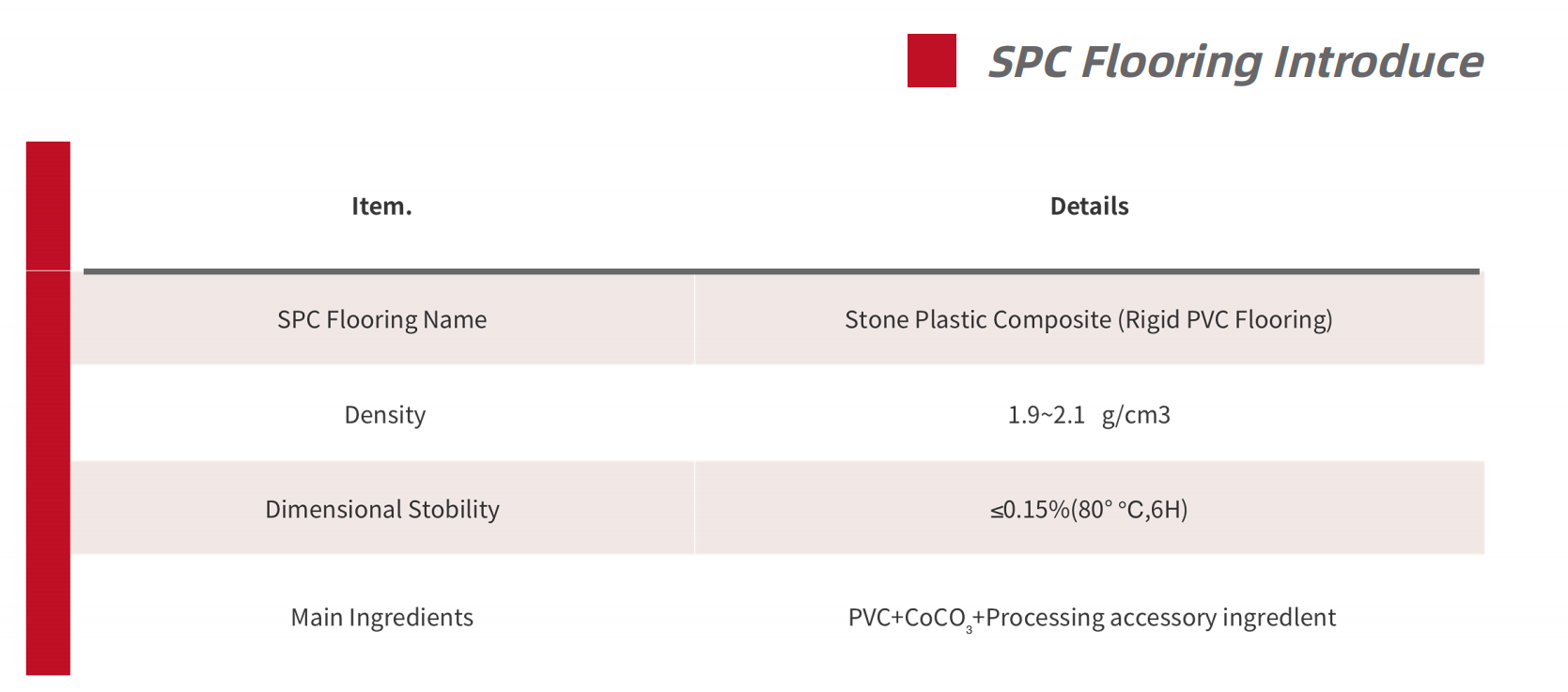
Task: Select the Main Ingredients label
Action: (x=382, y=617)
